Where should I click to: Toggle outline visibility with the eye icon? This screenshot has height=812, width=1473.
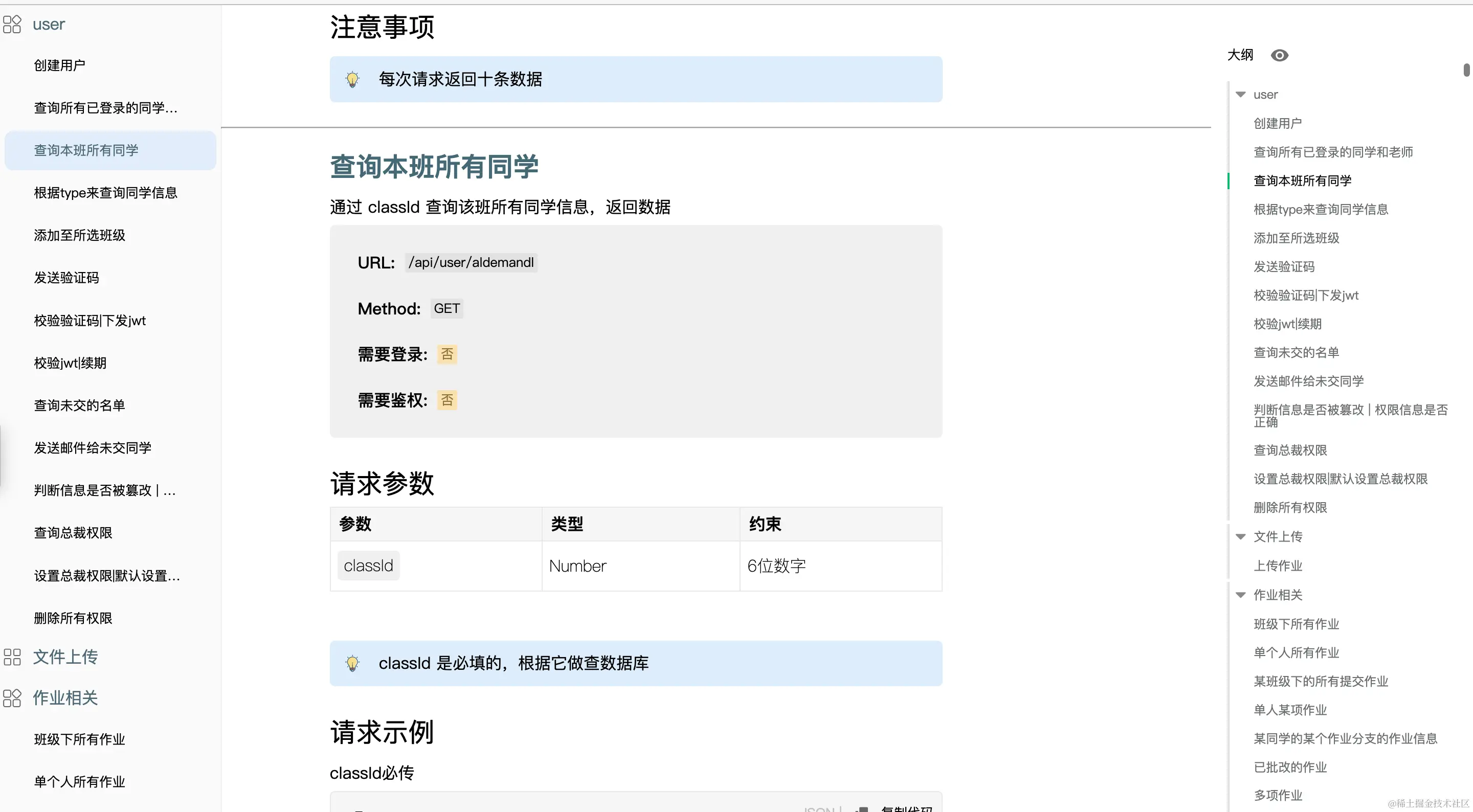(x=1279, y=55)
